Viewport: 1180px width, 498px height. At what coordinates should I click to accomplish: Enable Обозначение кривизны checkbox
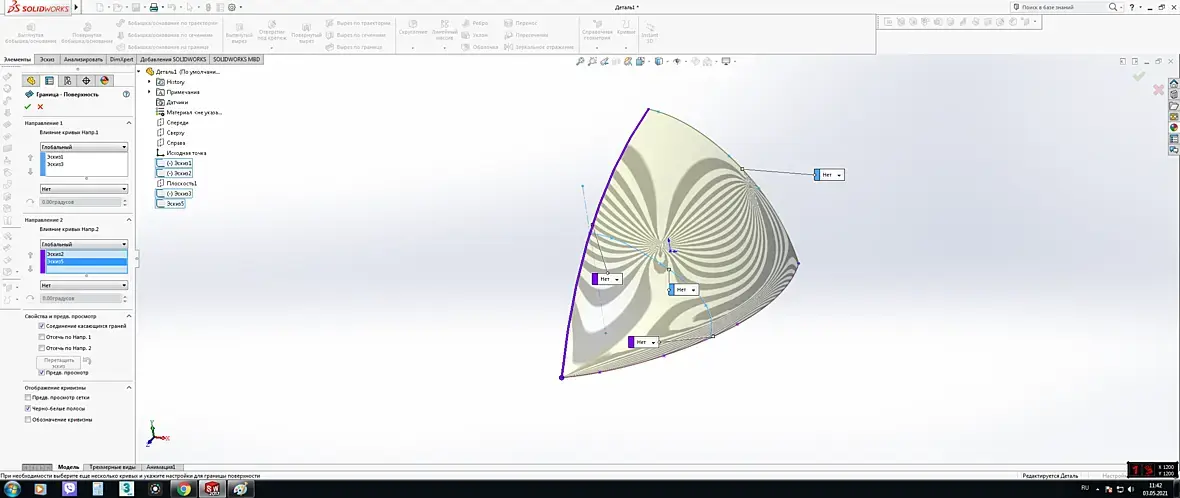pyautogui.click(x=28, y=420)
